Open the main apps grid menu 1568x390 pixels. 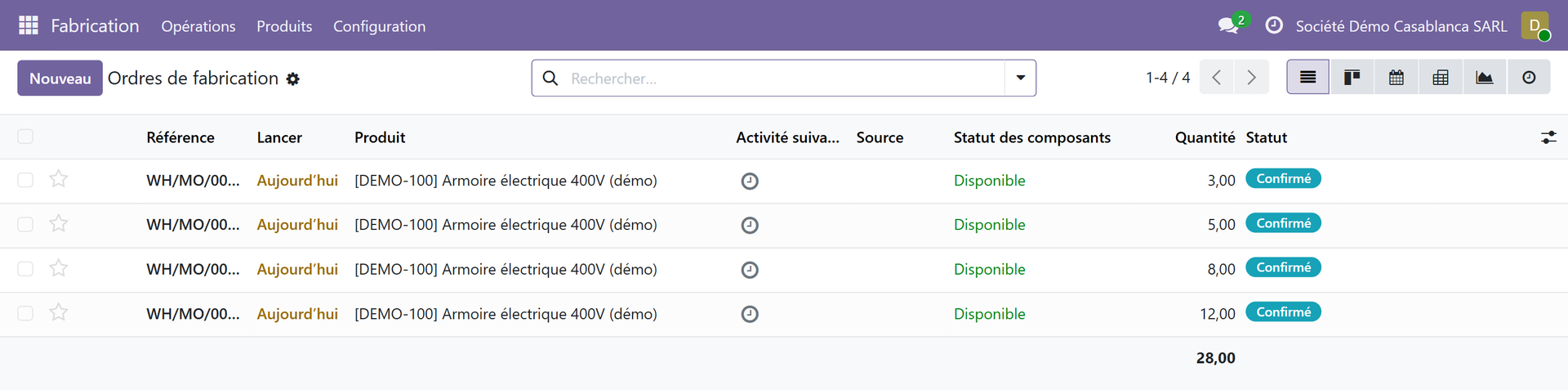pos(29,25)
